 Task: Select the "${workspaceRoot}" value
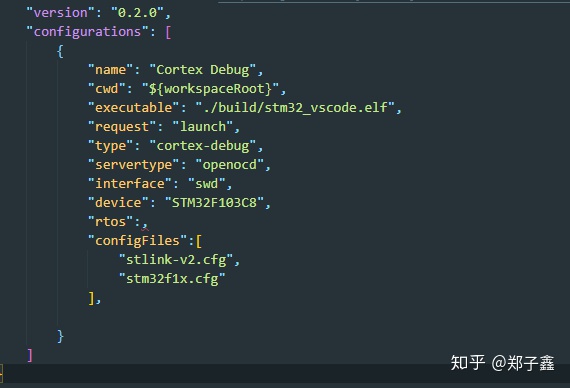[x=210, y=88]
